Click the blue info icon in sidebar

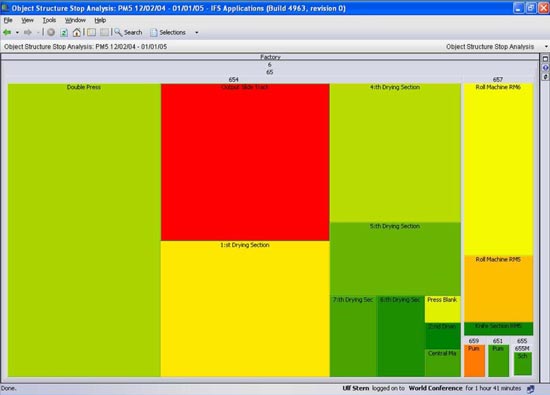(x=545, y=68)
